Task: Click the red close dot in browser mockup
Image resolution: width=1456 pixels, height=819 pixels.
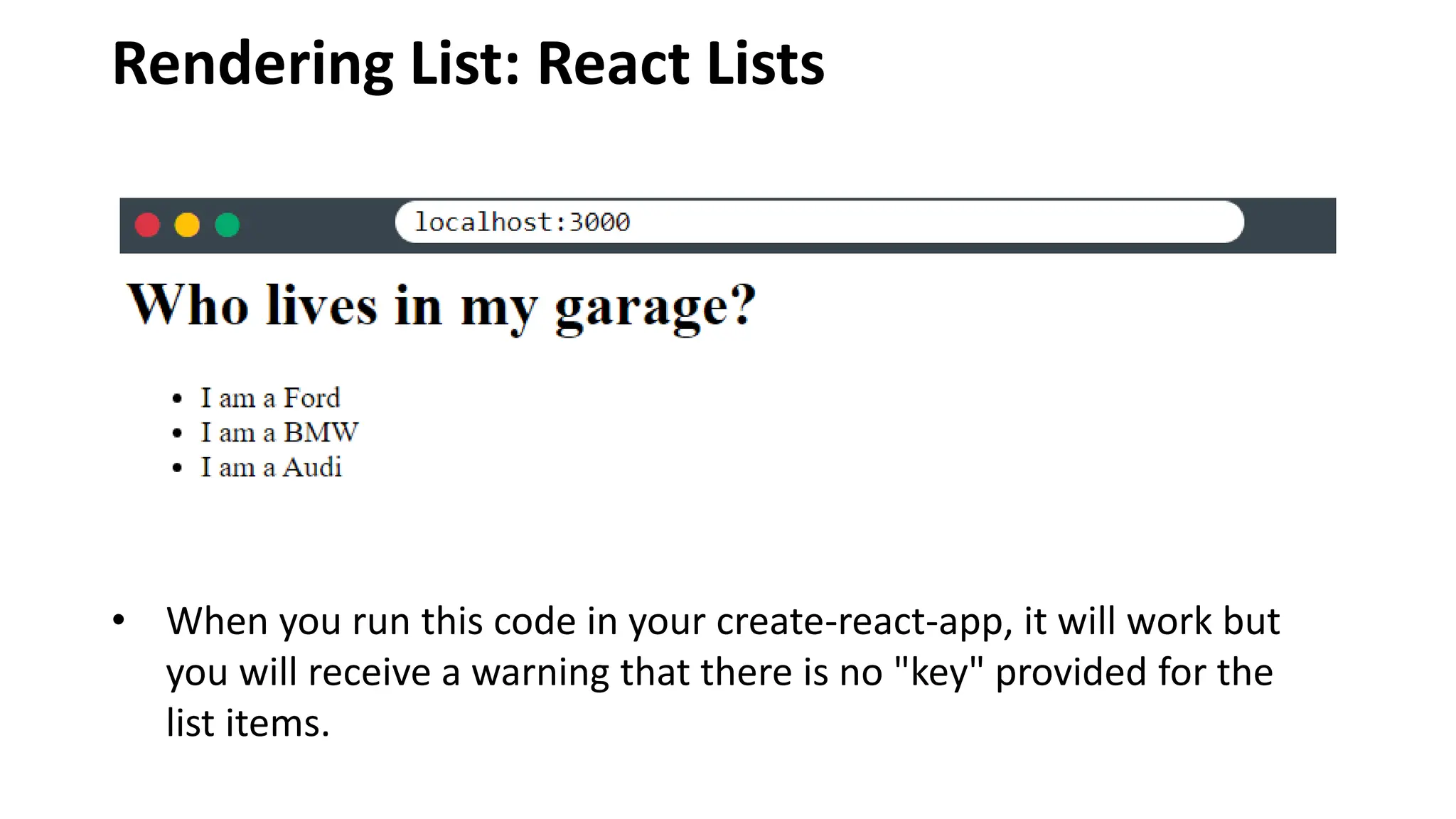Action: pyautogui.click(x=147, y=225)
